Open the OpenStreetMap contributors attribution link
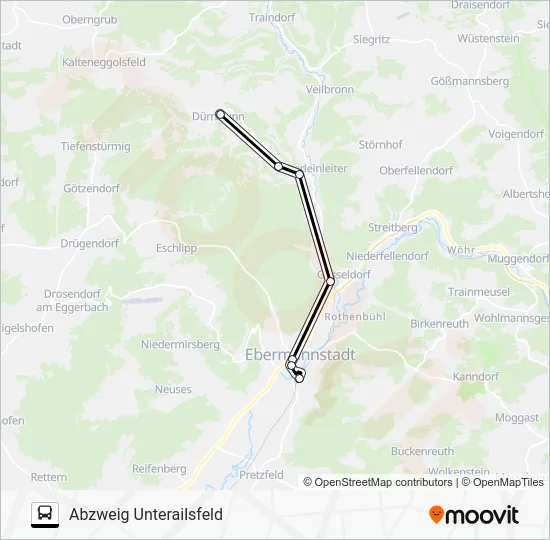 coord(378,482)
